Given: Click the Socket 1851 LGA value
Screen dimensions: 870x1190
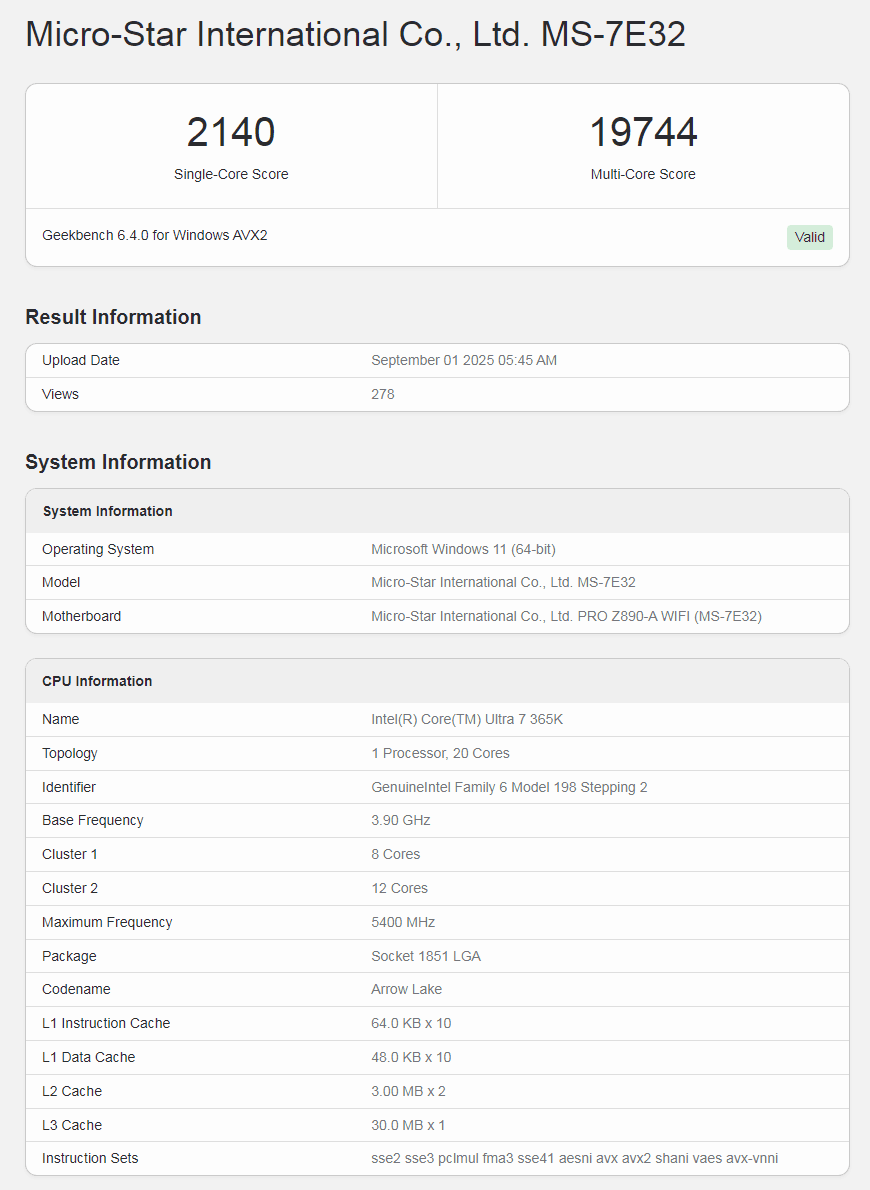Looking at the screenshot, I should 426,956.
